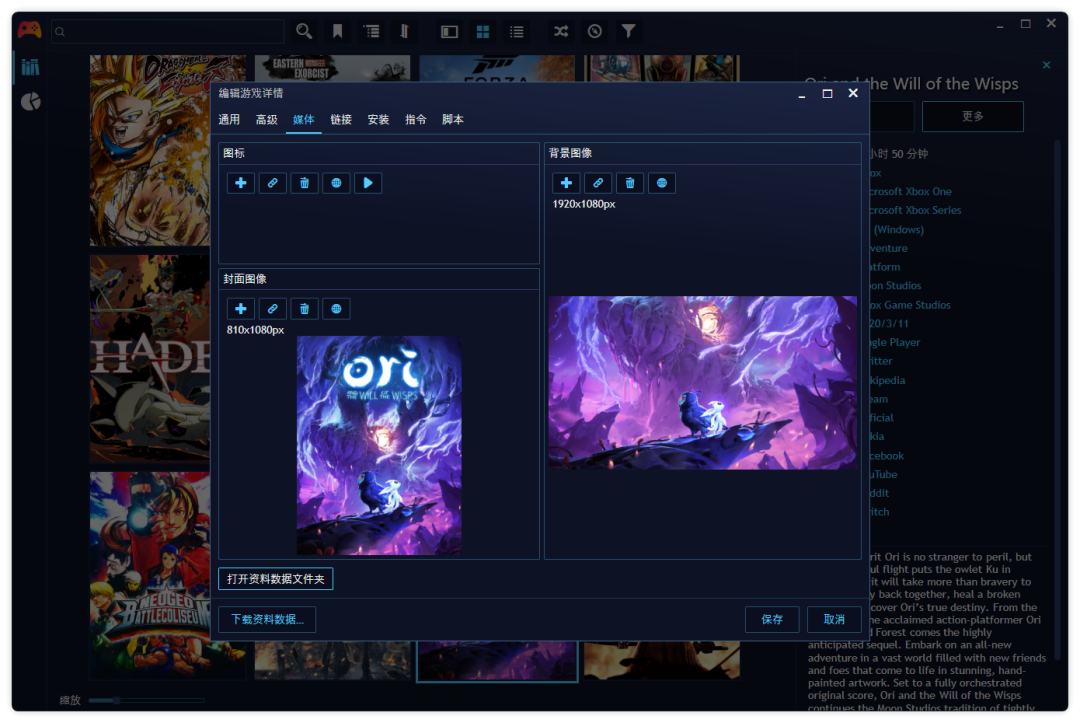
Task: Select the Eastern Exorcist game cover
Action: pyautogui.click(x=333, y=68)
